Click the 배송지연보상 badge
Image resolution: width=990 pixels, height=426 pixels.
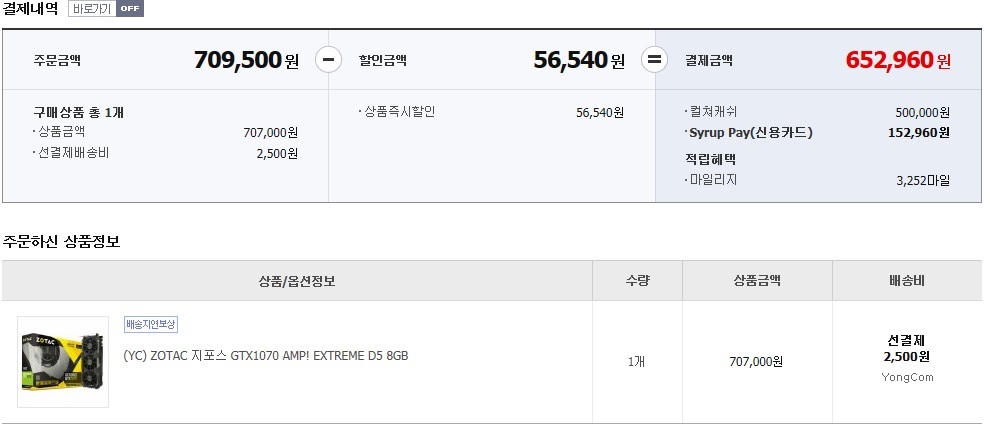point(151,324)
